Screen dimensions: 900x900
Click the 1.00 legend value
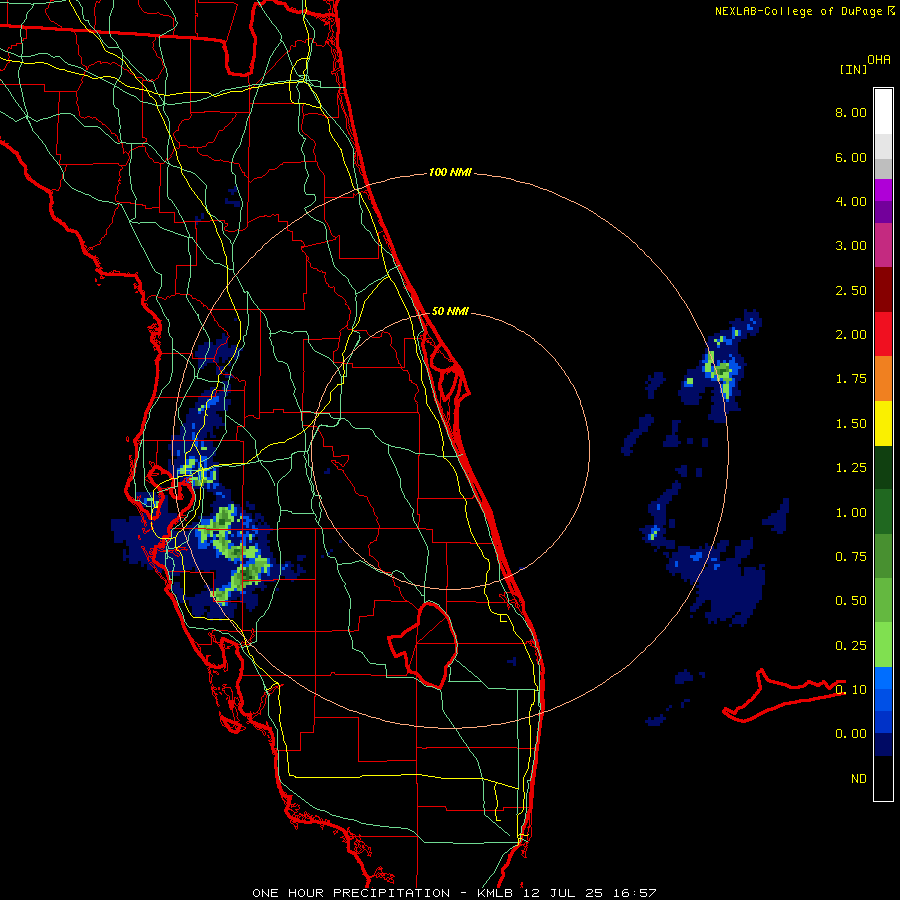click(851, 513)
